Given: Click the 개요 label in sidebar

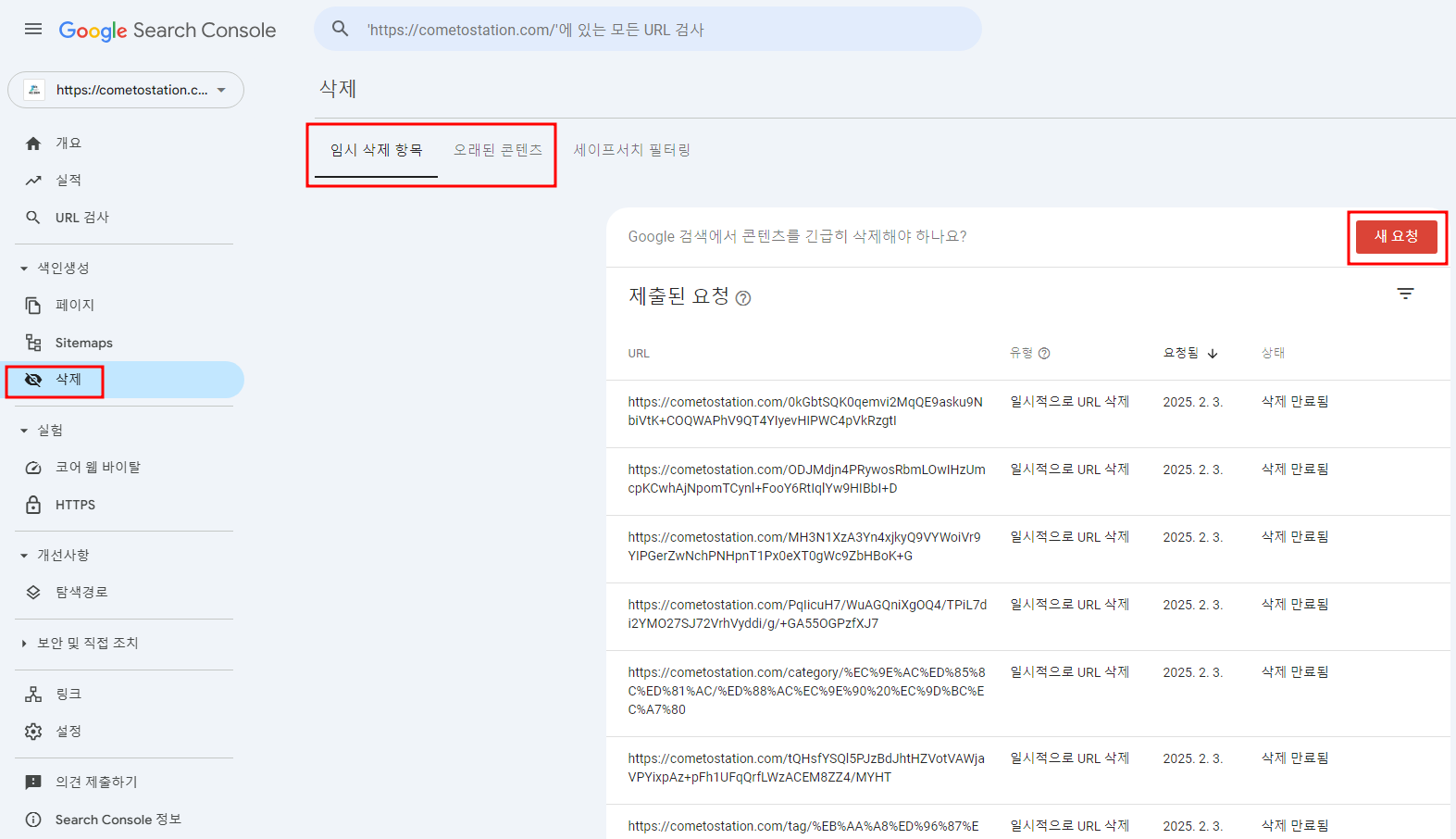Looking at the screenshot, I should pos(68,144).
